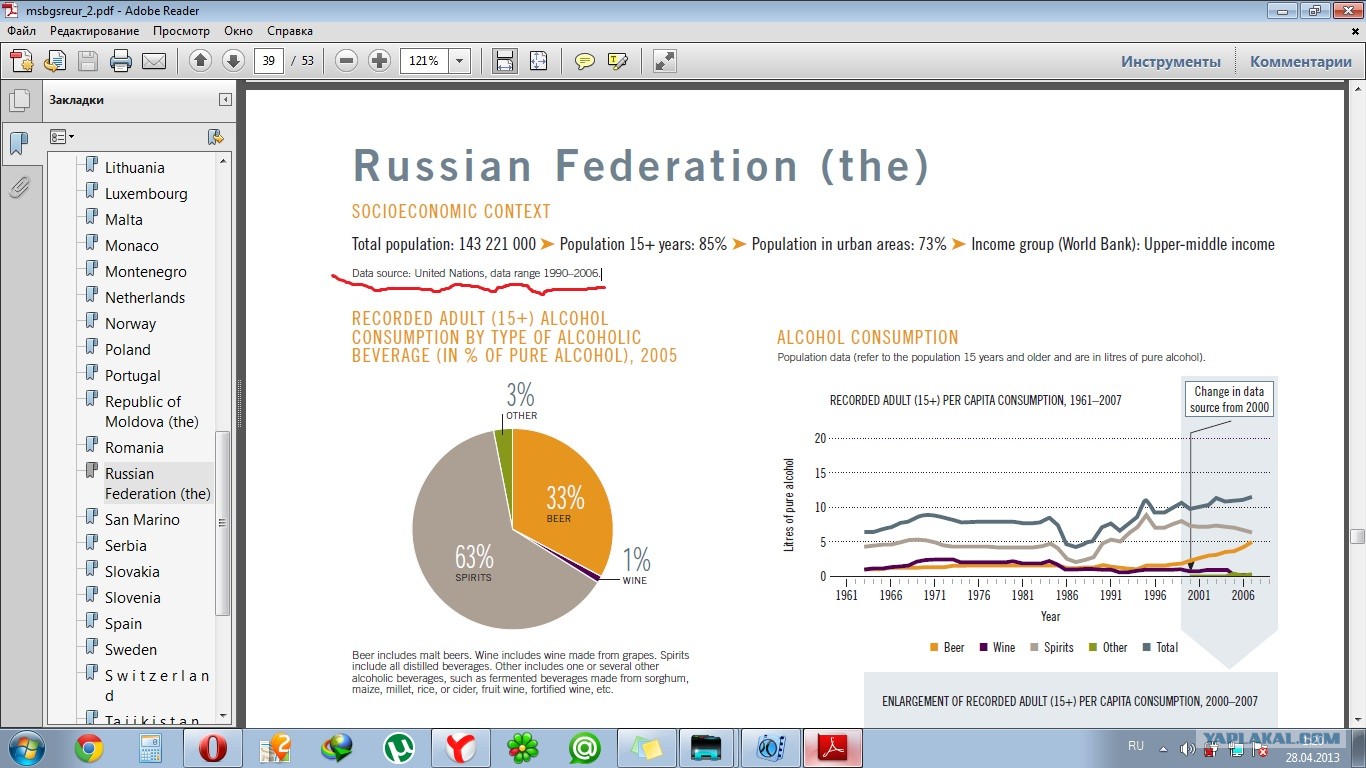Select the Romania bookmark

(x=134, y=448)
